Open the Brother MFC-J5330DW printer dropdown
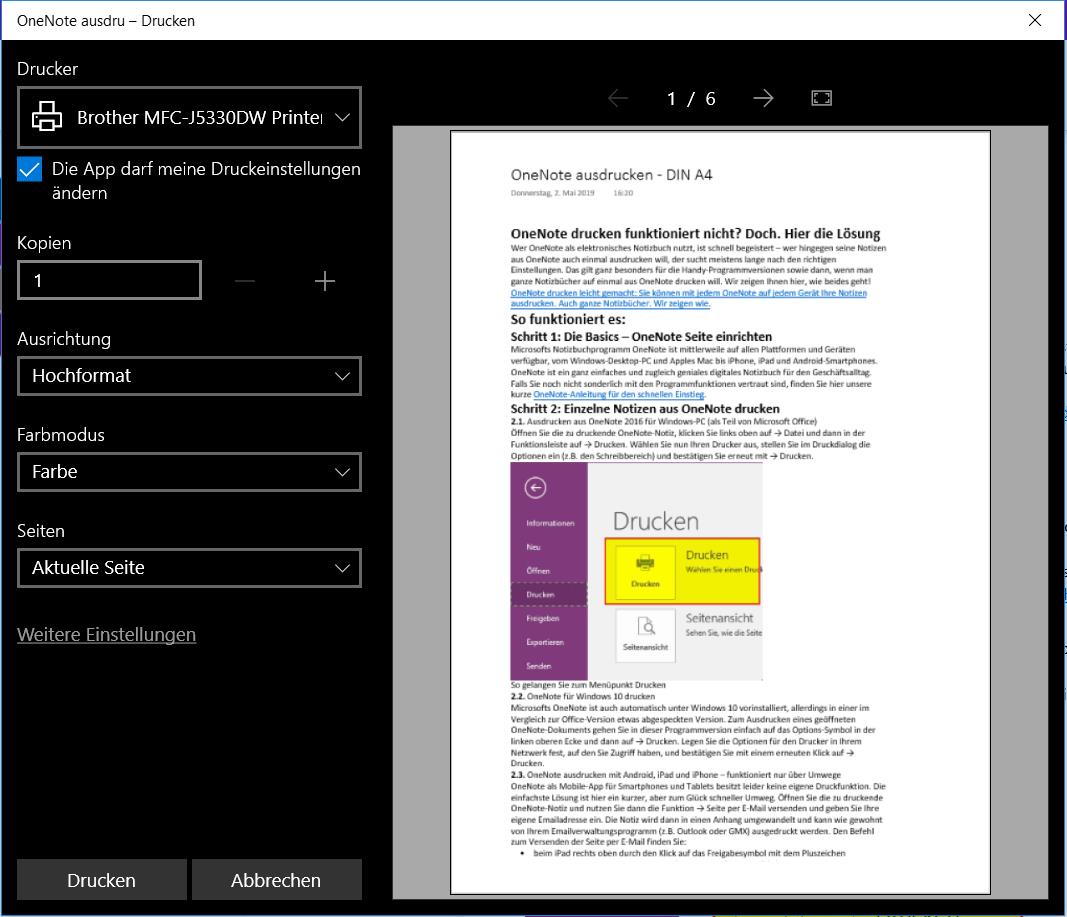Viewport: 1067px width, 917px height. [189, 118]
